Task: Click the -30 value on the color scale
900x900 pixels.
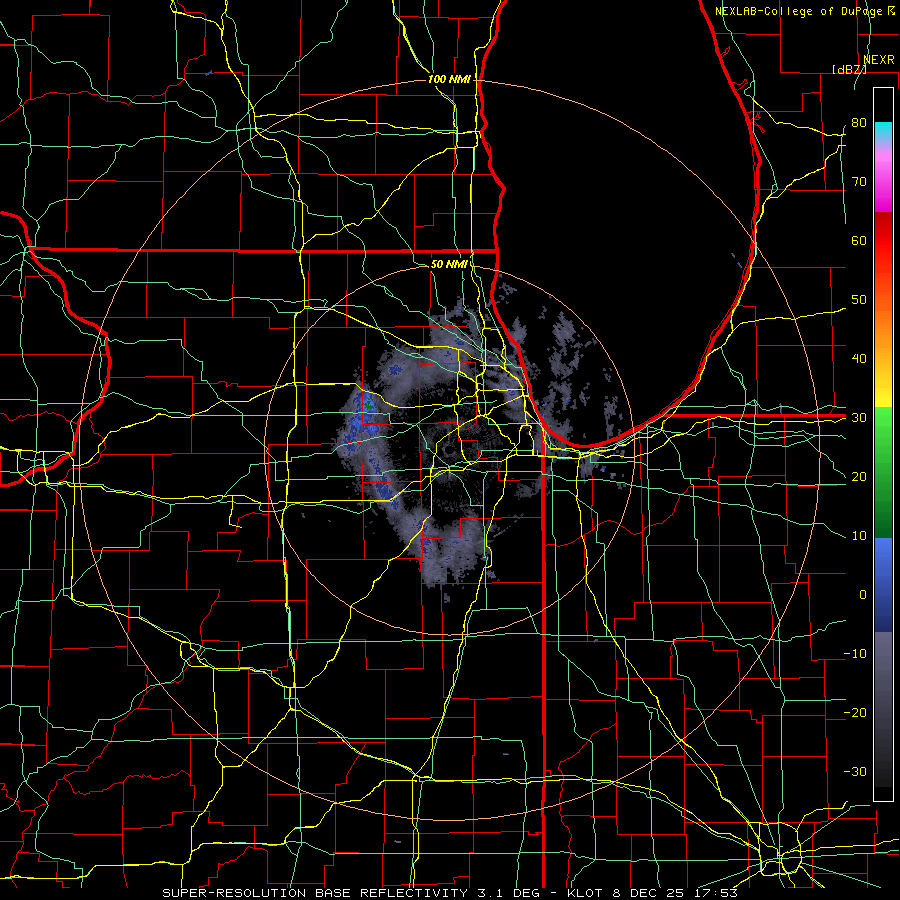Action: (855, 771)
